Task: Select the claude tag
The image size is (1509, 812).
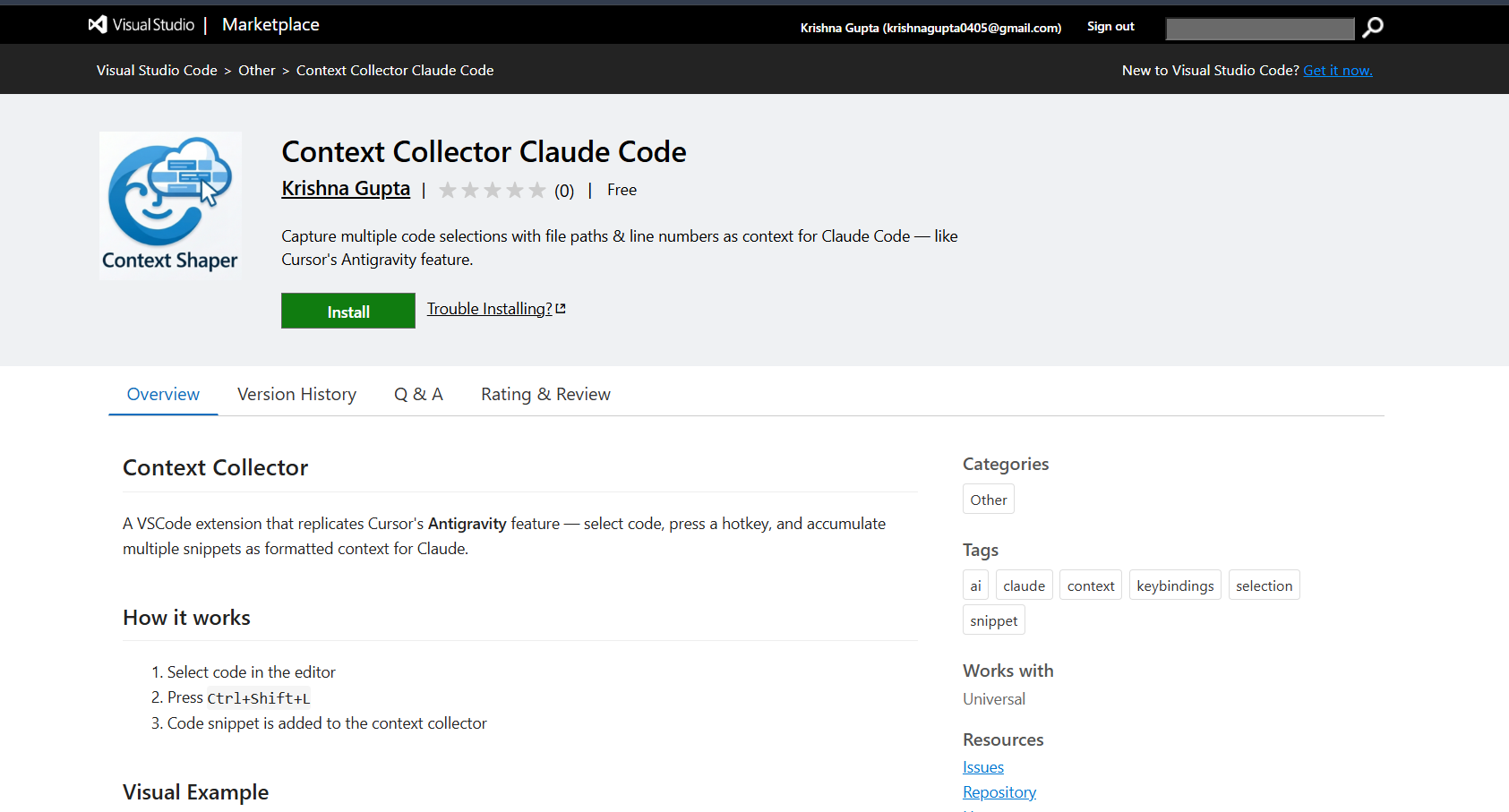Action: pyautogui.click(x=1024, y=585)
